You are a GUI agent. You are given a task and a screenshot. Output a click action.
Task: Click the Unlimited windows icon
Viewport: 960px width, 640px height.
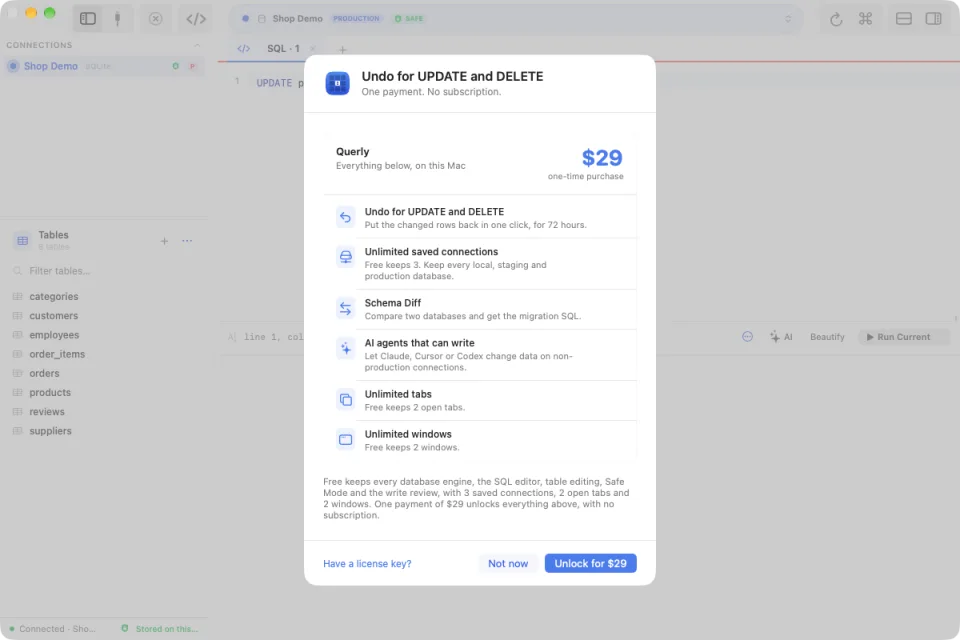tap(345, 440)
